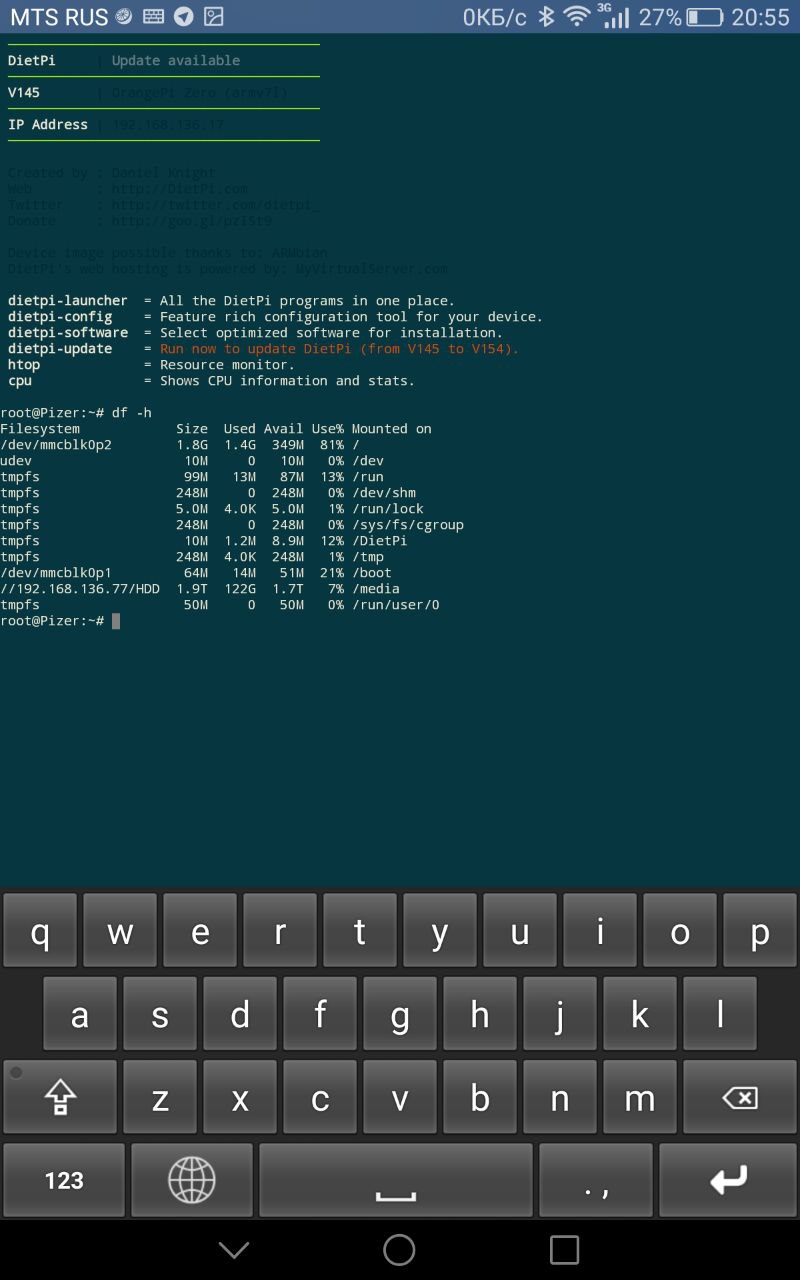The height and width of the screenshot is (1280, 800).
Task: Tap the w key
Action: click(120, 931)
